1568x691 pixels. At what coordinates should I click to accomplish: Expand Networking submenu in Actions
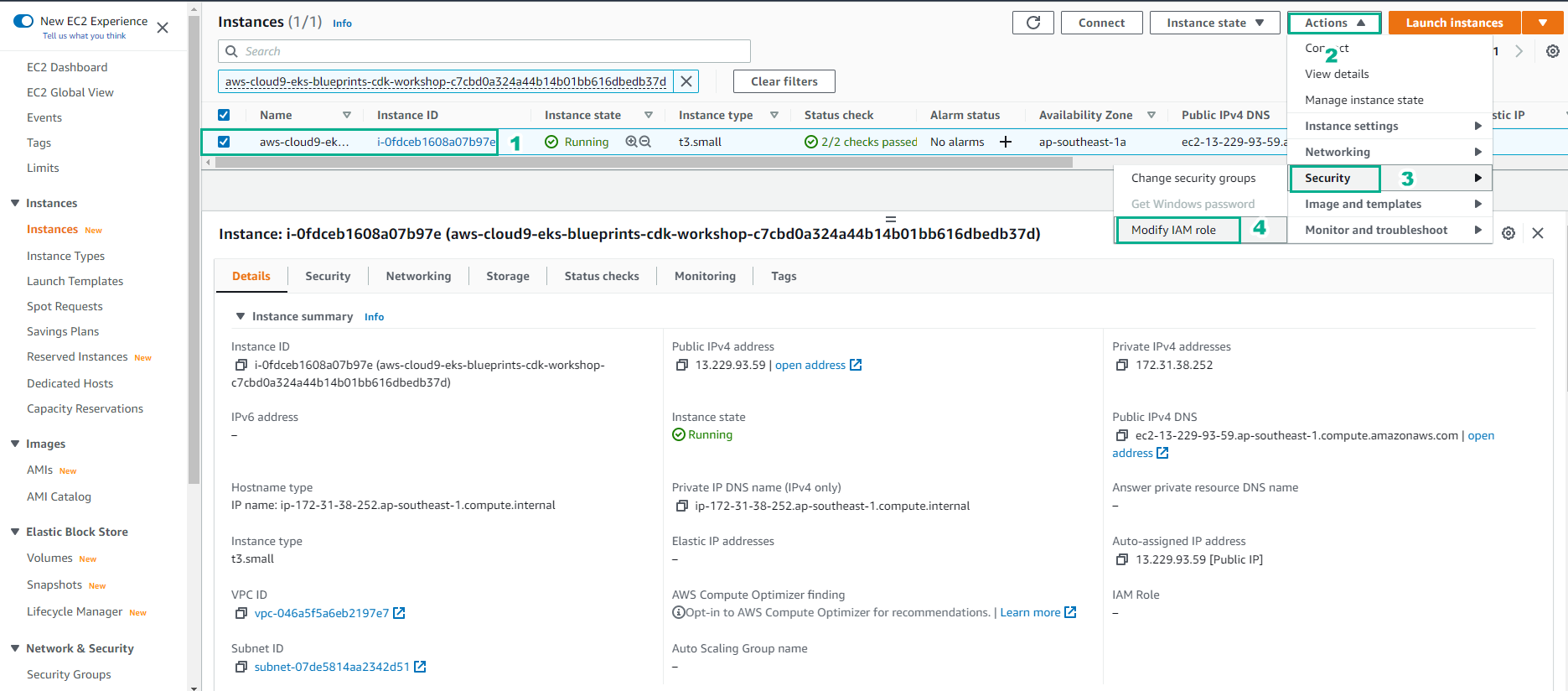click(1389, 152)
